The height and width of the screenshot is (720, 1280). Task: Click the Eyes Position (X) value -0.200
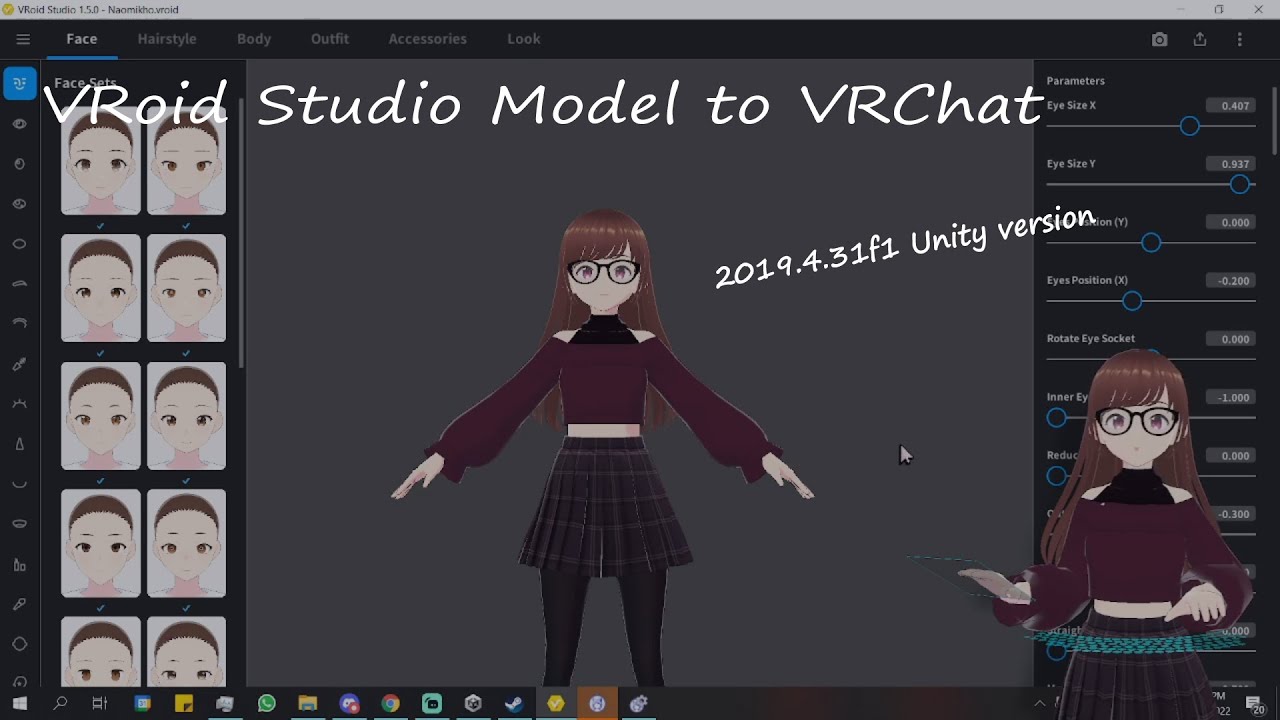tap(1230, 281)
